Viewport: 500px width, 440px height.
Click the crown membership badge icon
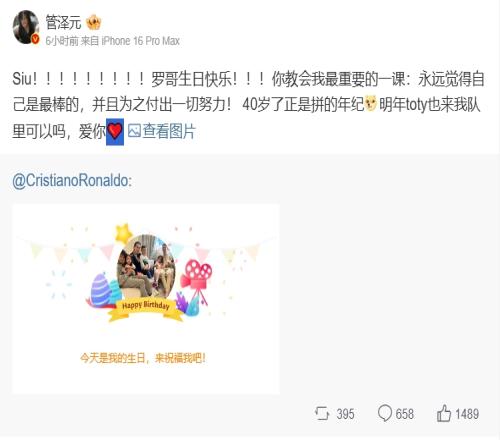pos(93,23)
